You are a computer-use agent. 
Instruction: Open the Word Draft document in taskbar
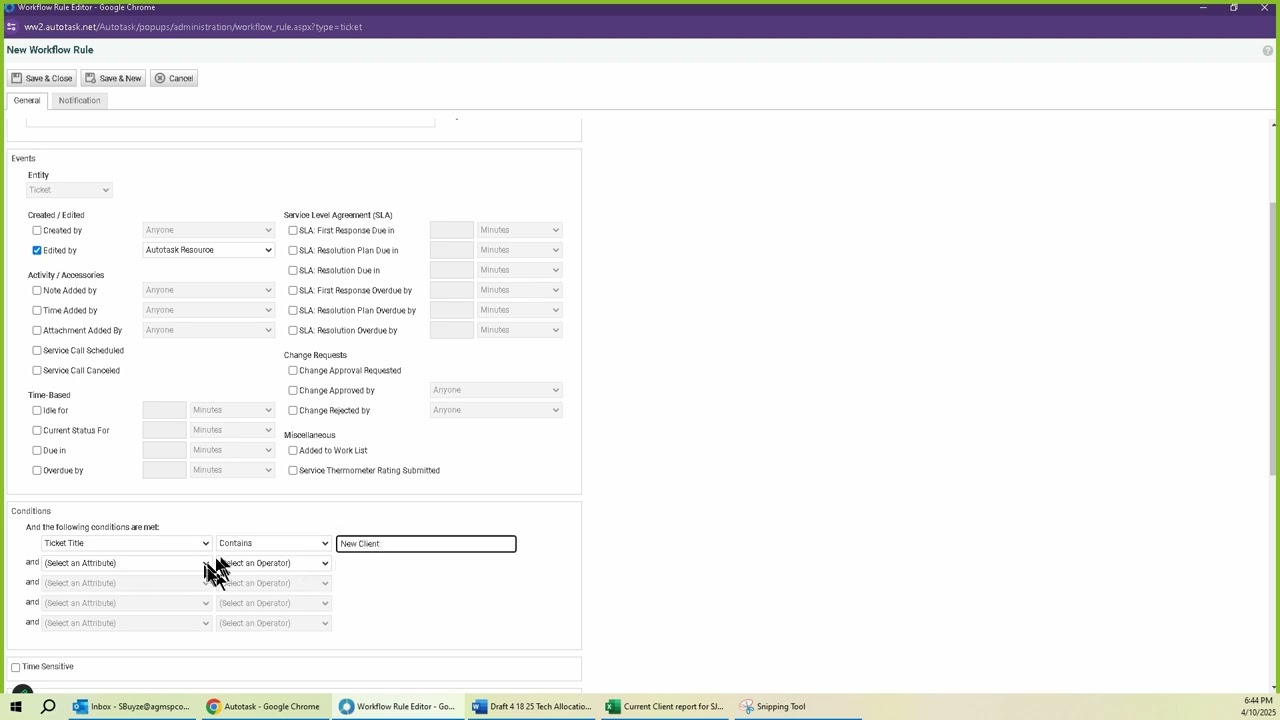click(531, 706)
